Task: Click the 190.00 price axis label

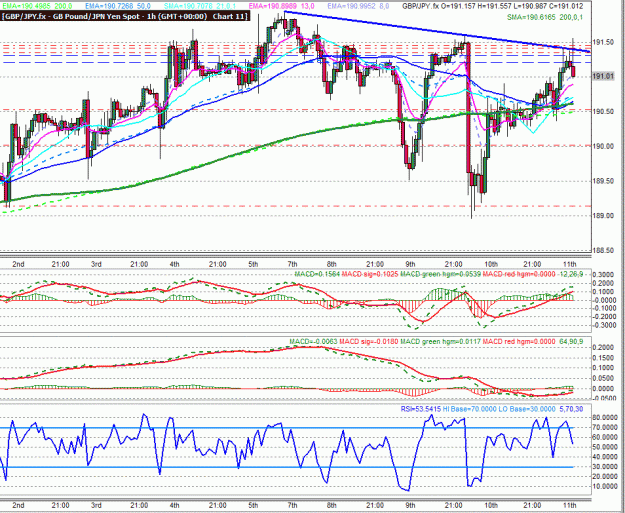Action: (x=603, y=146)
